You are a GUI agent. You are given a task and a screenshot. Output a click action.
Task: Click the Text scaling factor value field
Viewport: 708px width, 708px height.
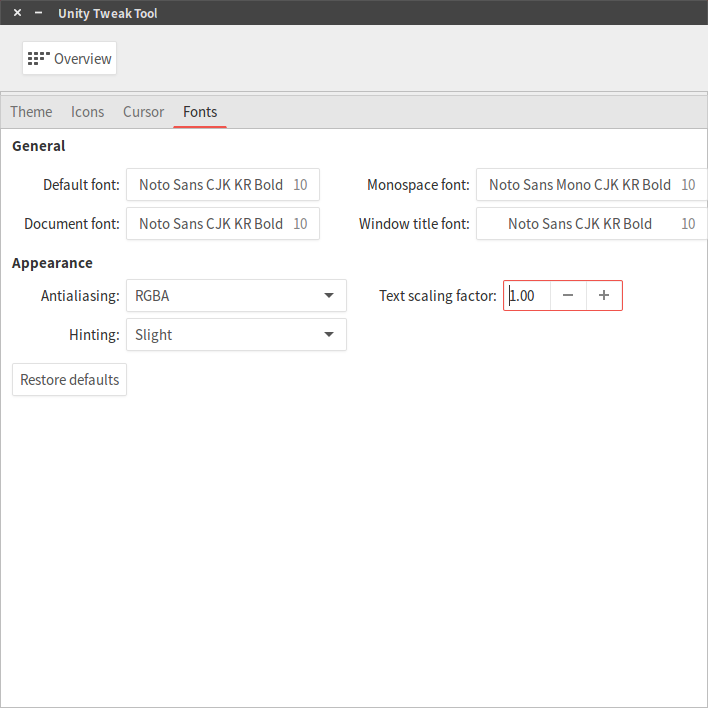[527, 296]
